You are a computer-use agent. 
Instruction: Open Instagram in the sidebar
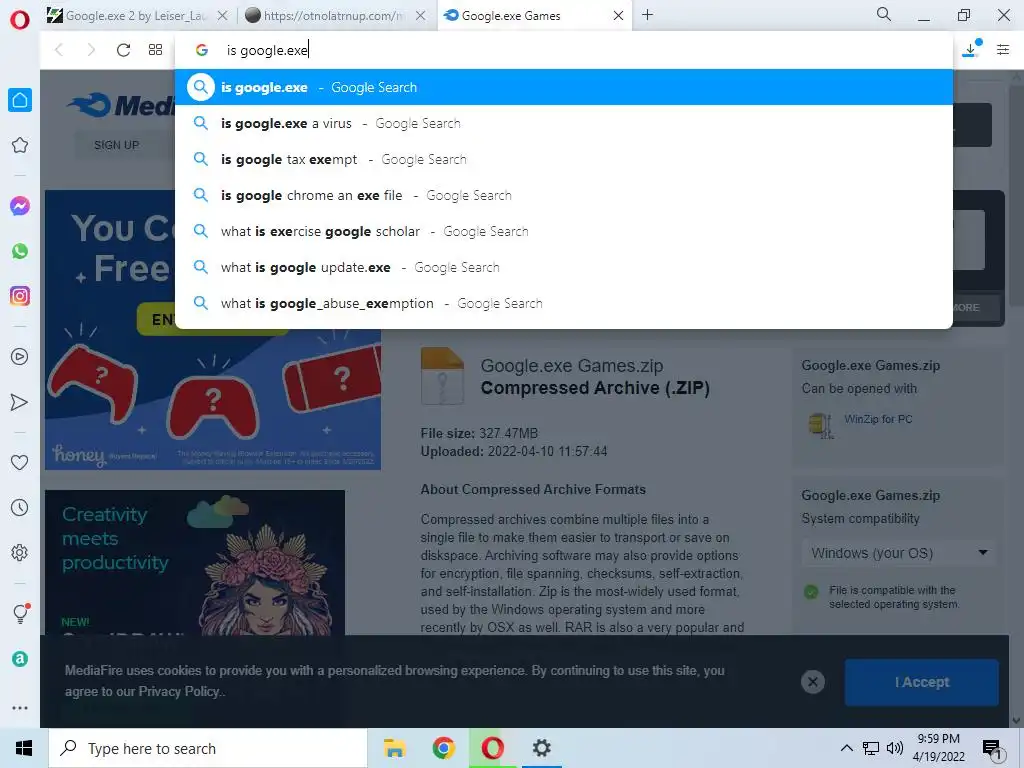click(20, 296)
